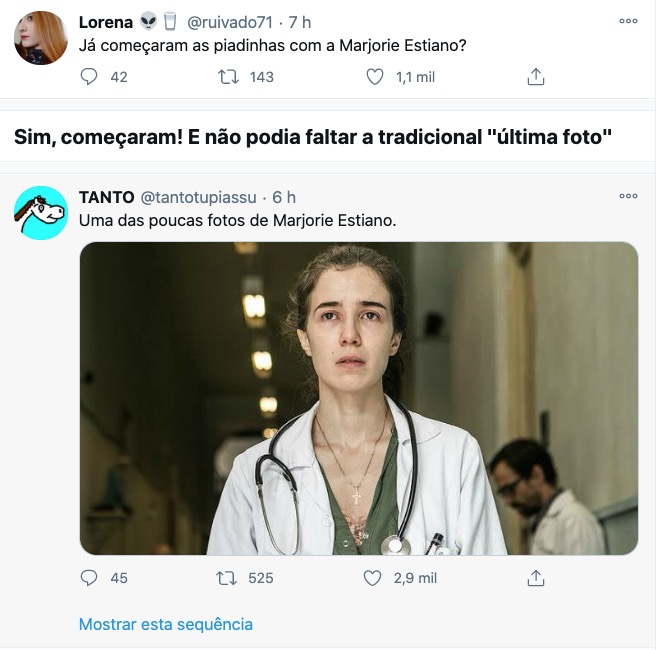659x650 pixels.
Task: Retweet TANTO's tweet with 525 retweets
Action: pos(228,578)
